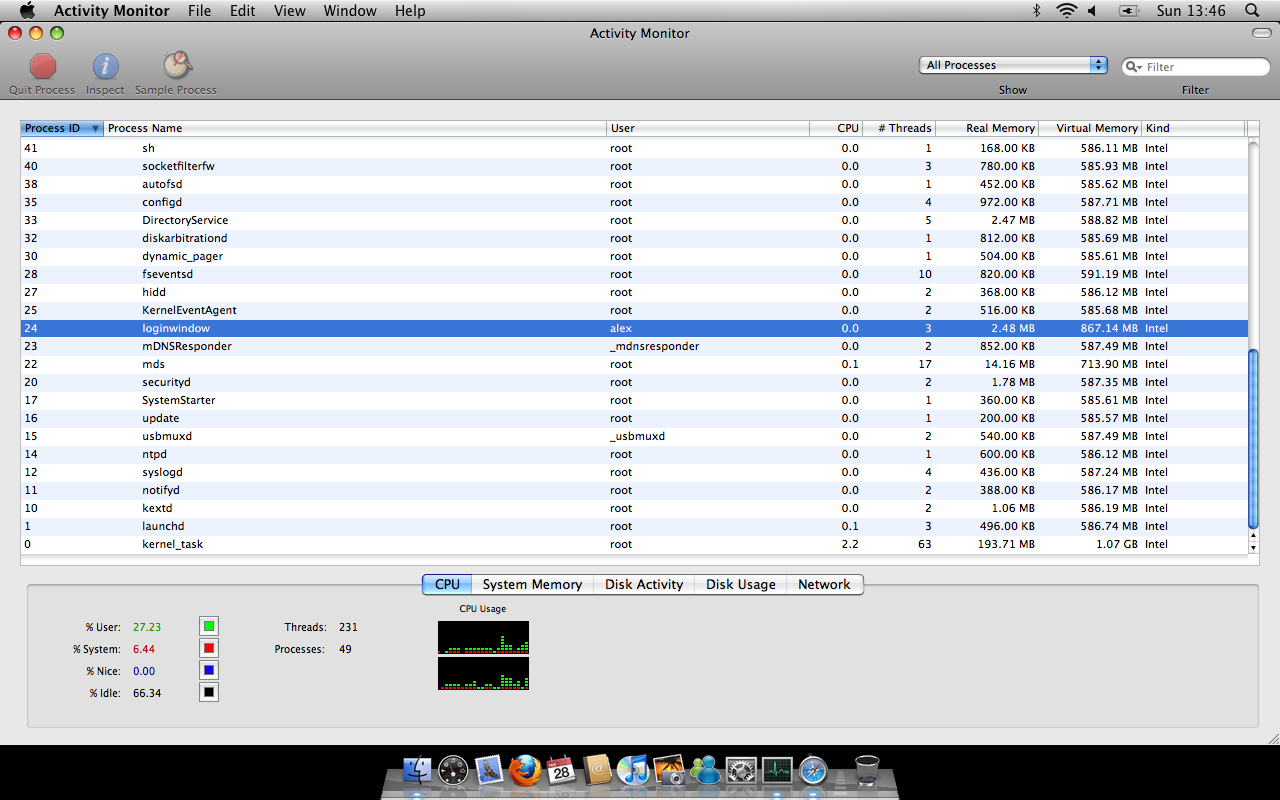Click the Sun 13:46 menu bar clock
Image resolution: width=1280 pixels, height=800 pixels.
coord(1190,10)
